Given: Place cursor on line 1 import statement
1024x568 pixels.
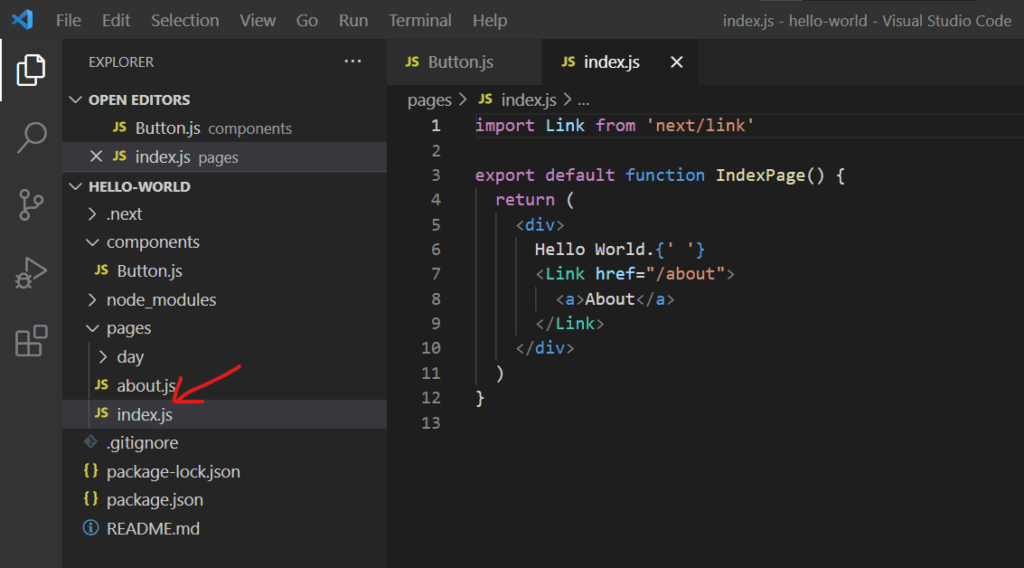Looking at the screenshot, I should [614, 125].
